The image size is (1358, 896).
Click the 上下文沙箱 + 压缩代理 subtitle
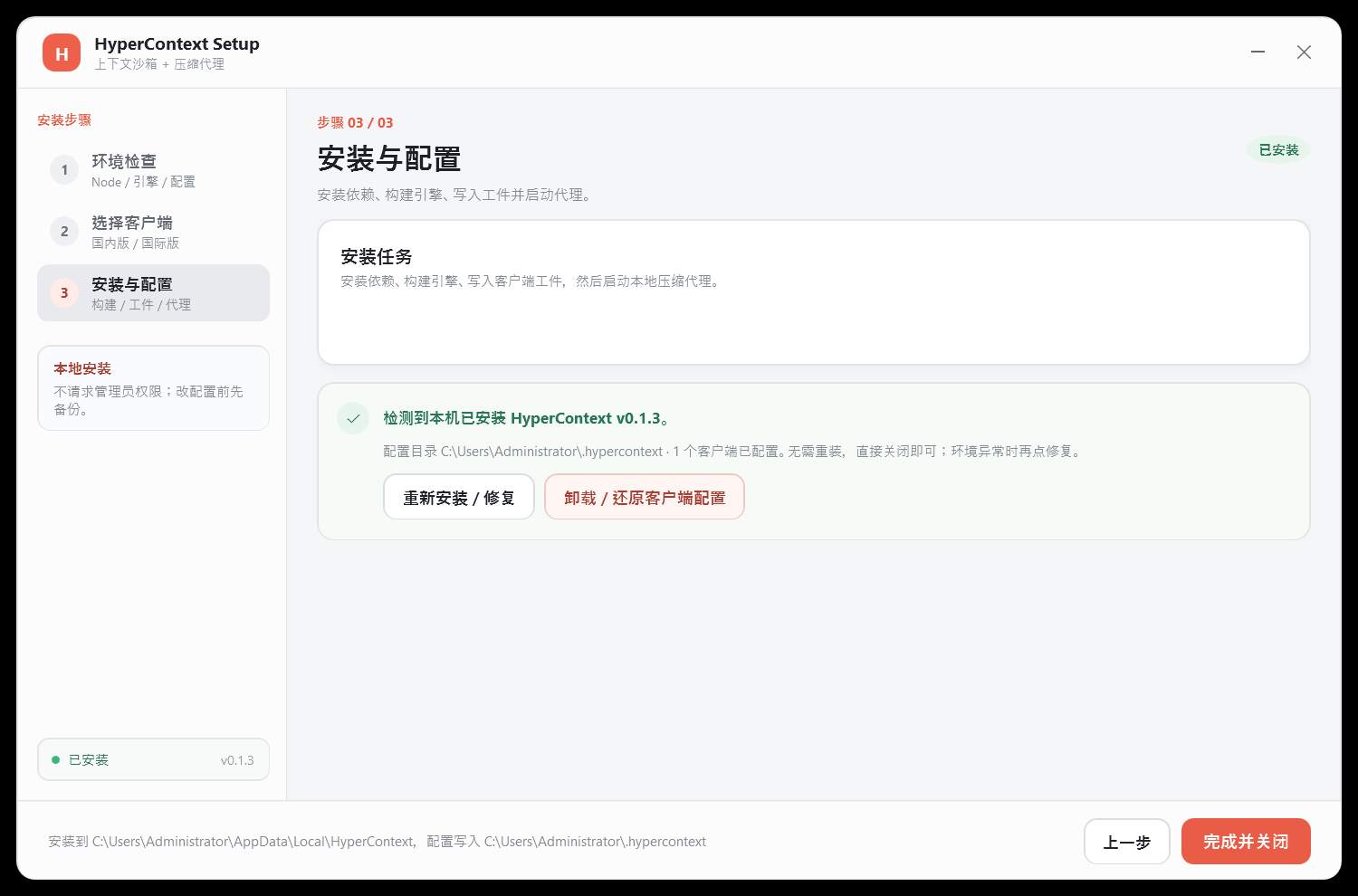[159, 64]
